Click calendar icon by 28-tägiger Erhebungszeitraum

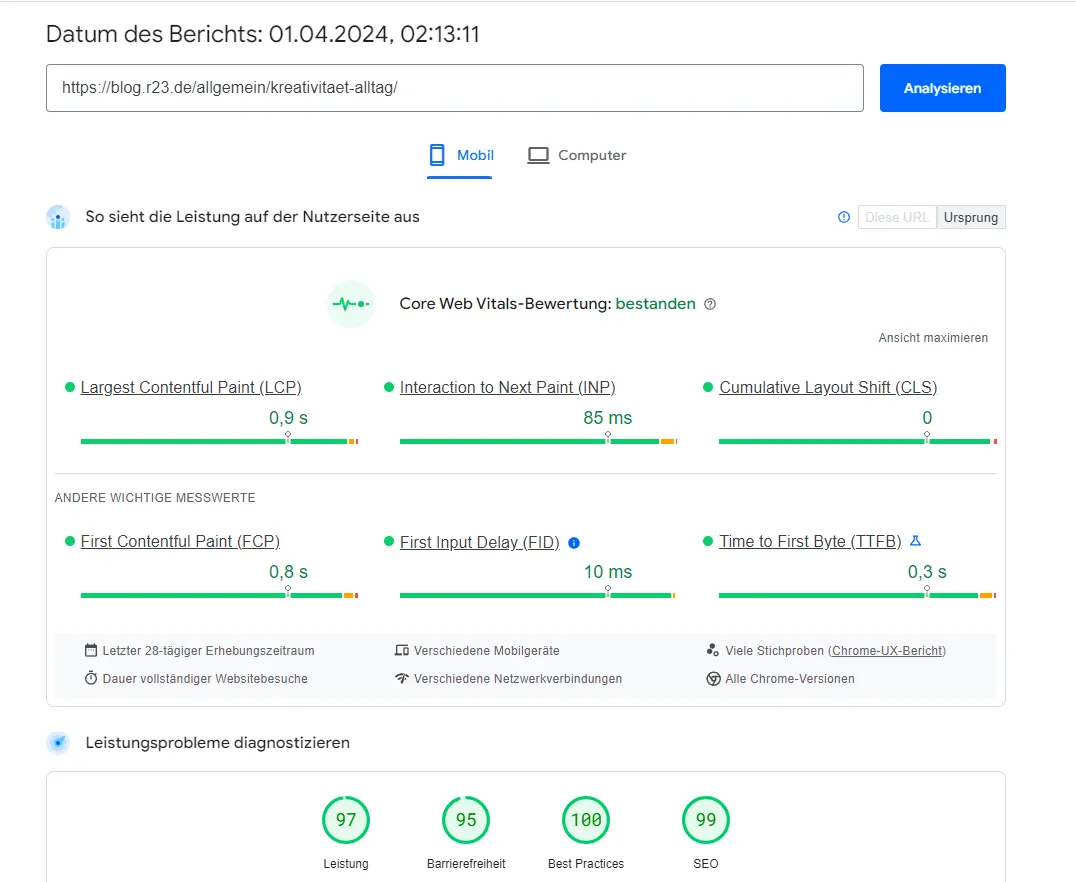coord(91,650)
